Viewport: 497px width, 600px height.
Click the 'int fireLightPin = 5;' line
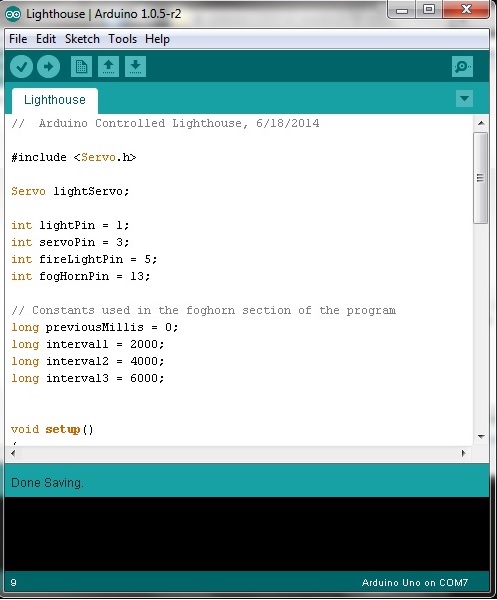tap(84, 259)
